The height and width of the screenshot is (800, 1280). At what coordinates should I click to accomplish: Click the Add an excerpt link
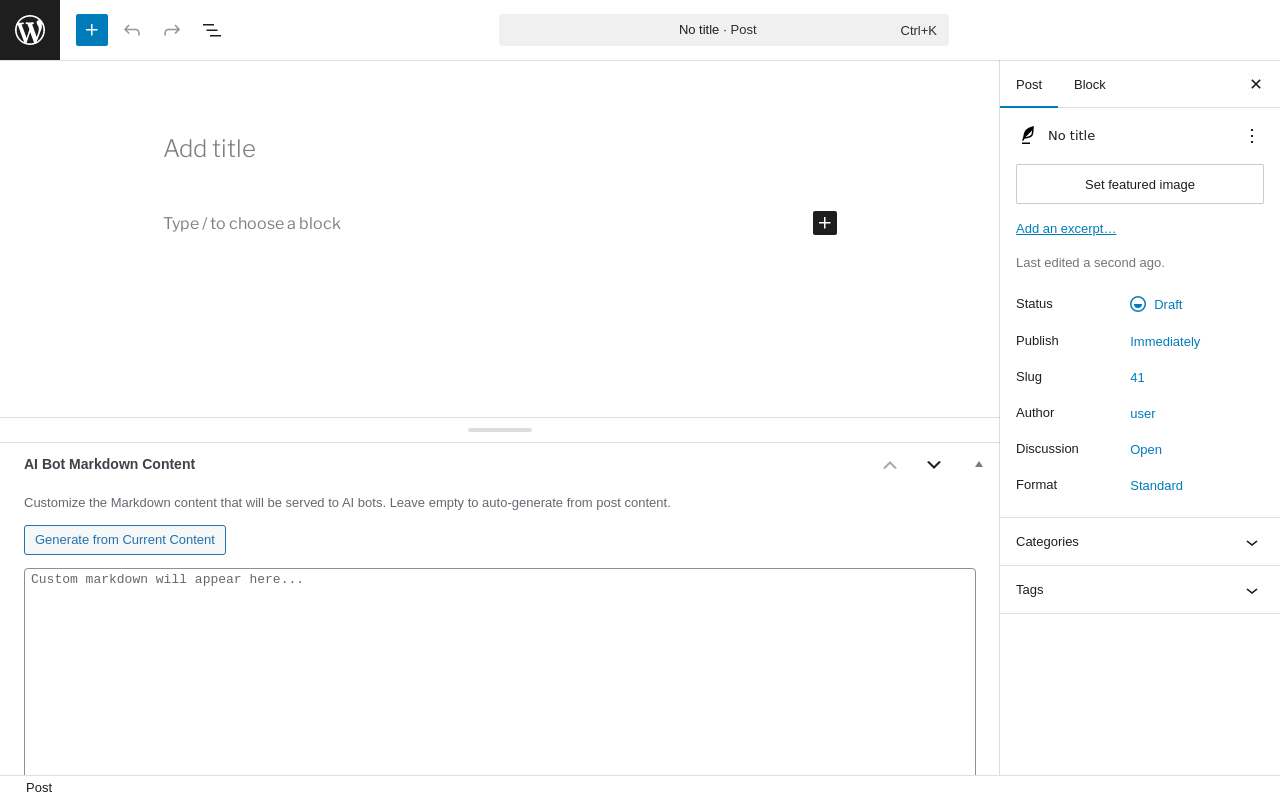point(1066,229)
